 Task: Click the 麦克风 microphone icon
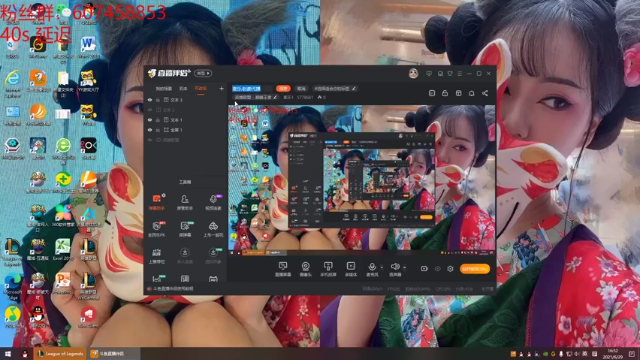click(x=372, y=267)
